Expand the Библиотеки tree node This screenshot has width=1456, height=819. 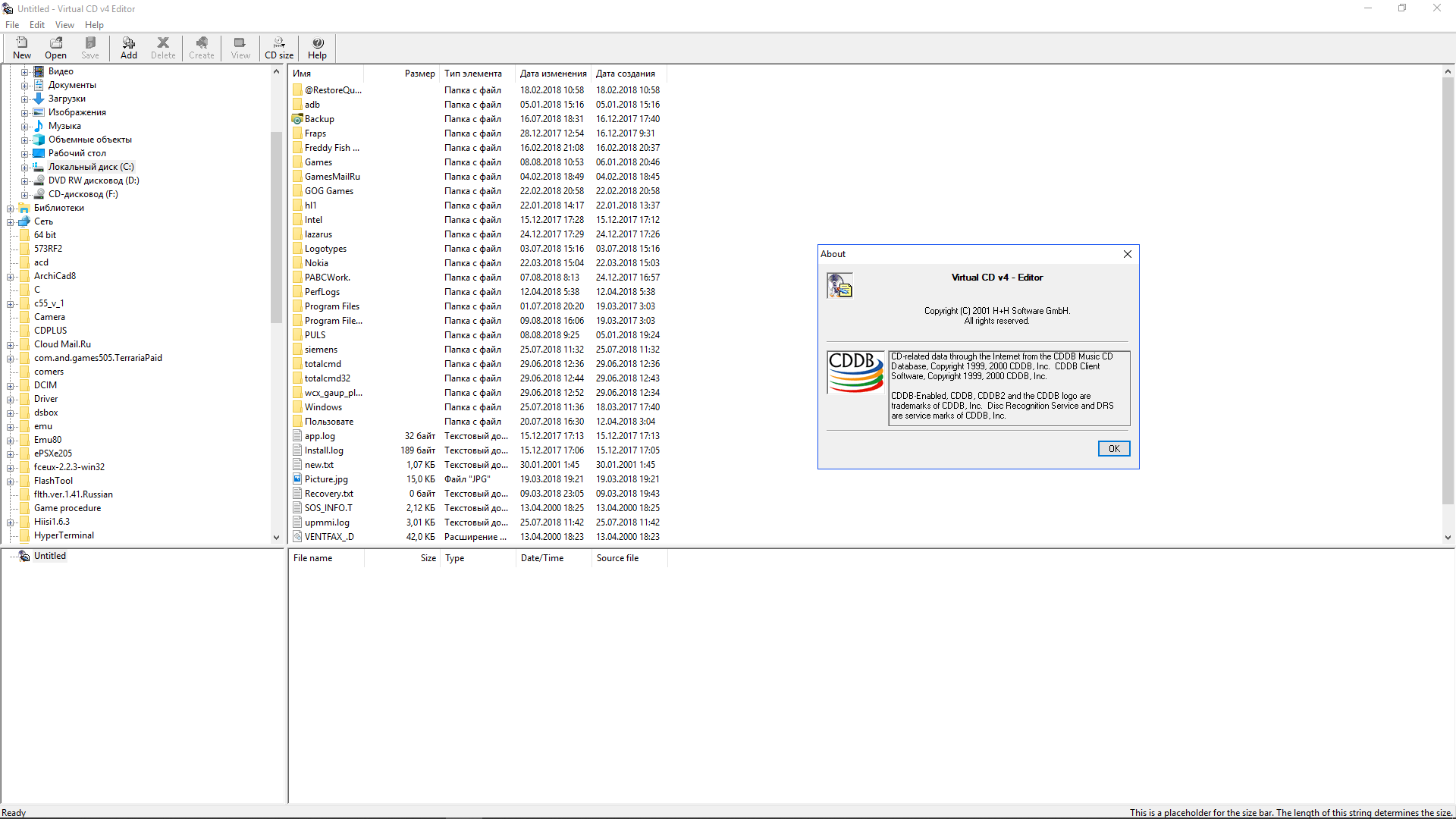(x=11, y=209)
